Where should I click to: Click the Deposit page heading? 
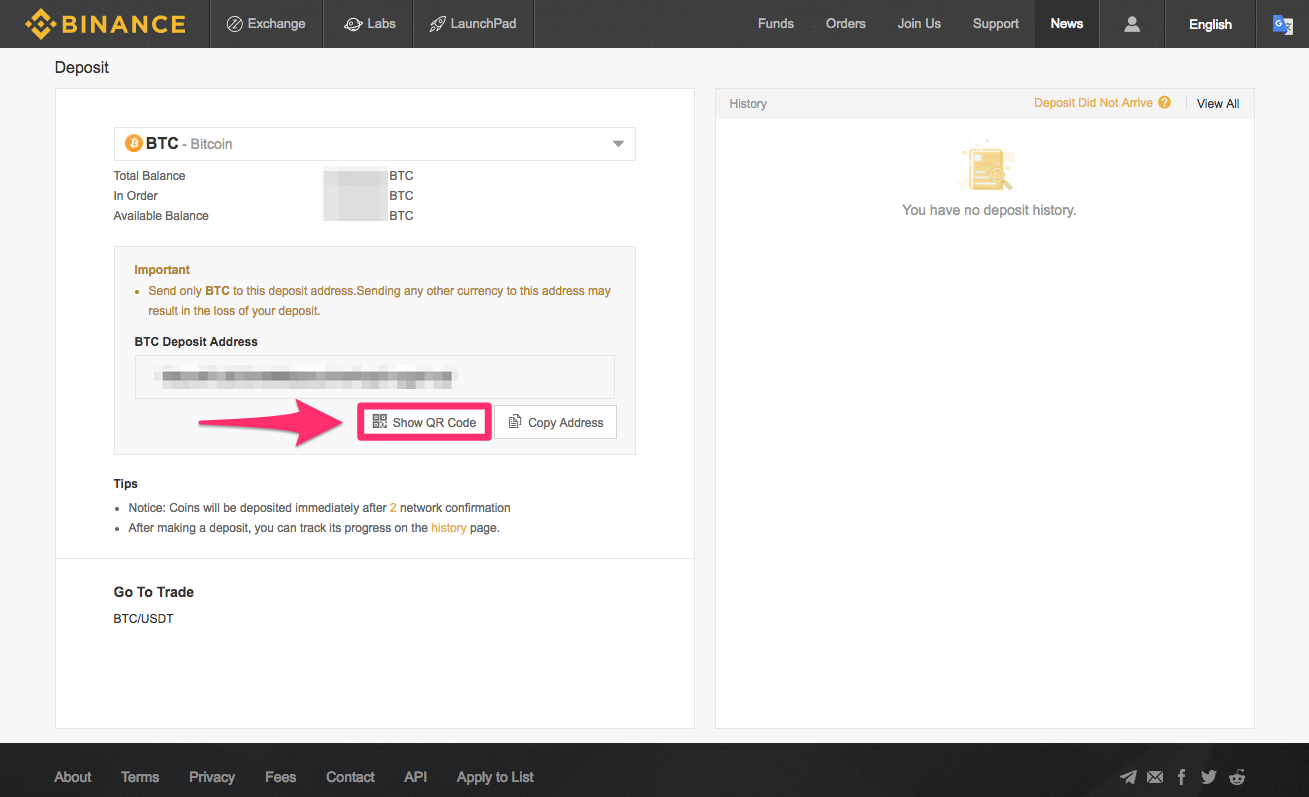(82, 68)
